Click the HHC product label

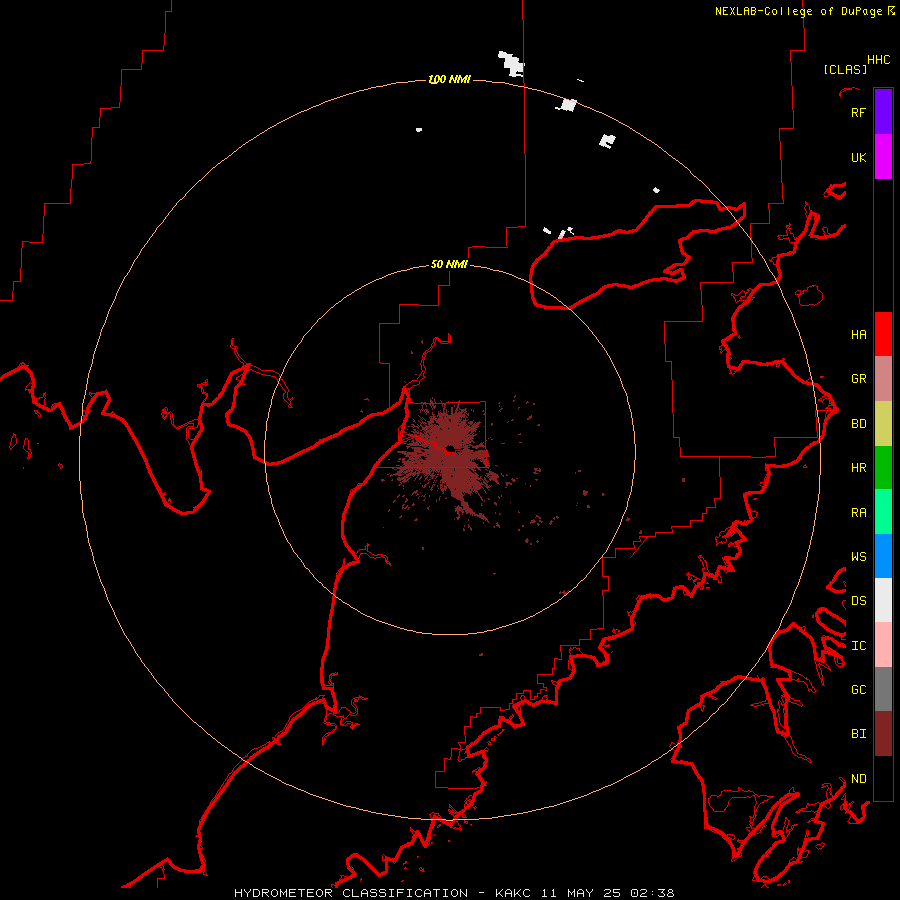click(879, 60)
